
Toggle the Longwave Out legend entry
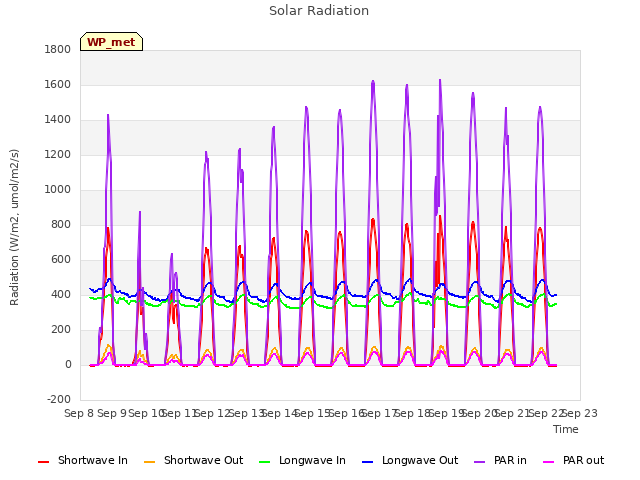pyautogui.click(x=410, y=461)
